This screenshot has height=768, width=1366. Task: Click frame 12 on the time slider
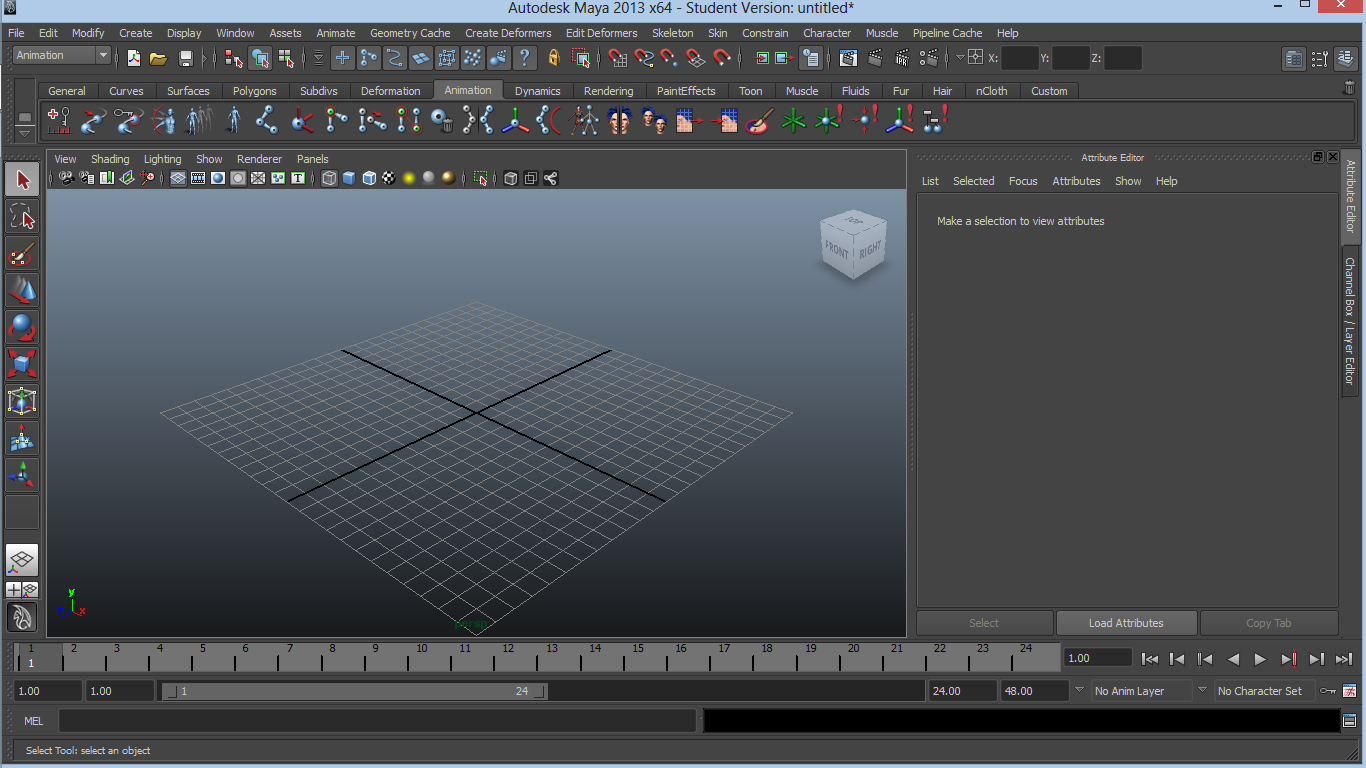click(x=508, y=657)
